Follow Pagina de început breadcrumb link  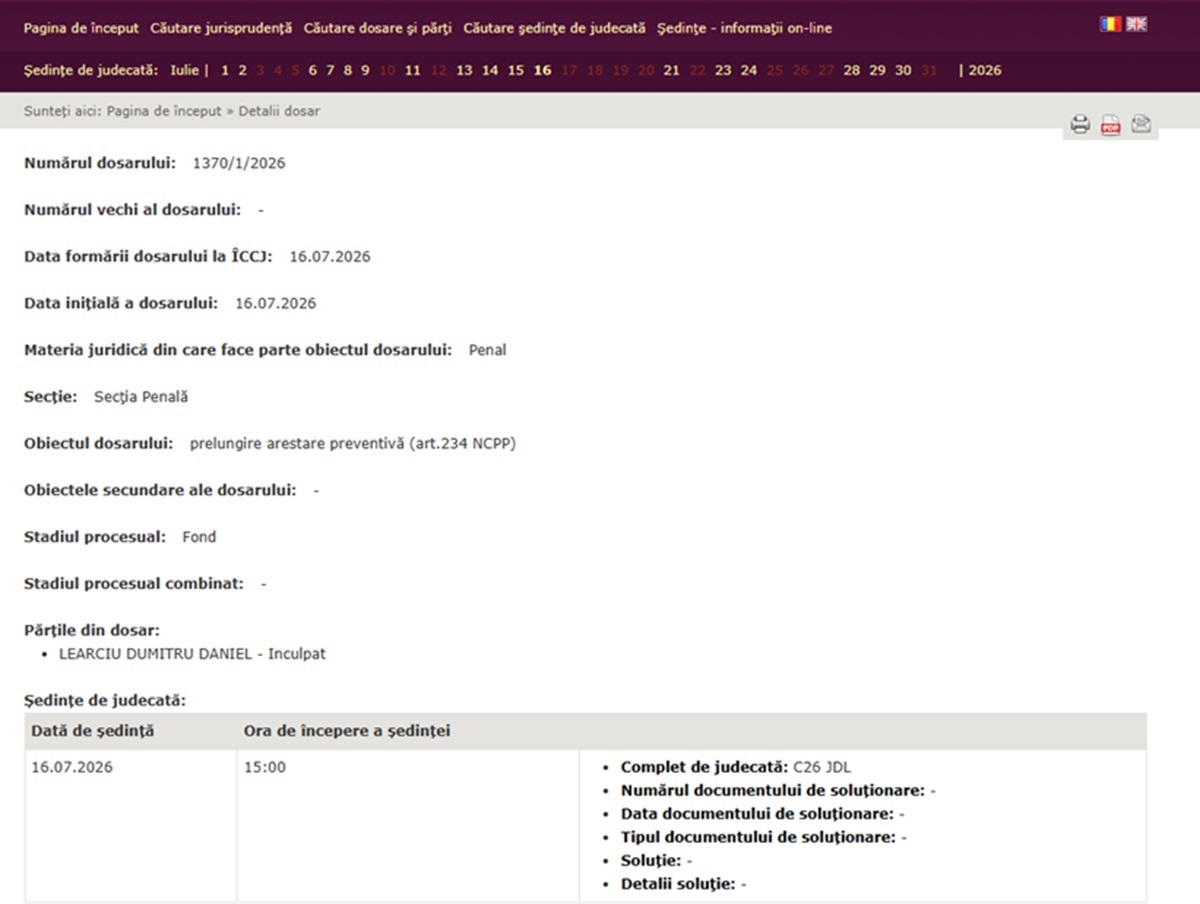point(164,111)
